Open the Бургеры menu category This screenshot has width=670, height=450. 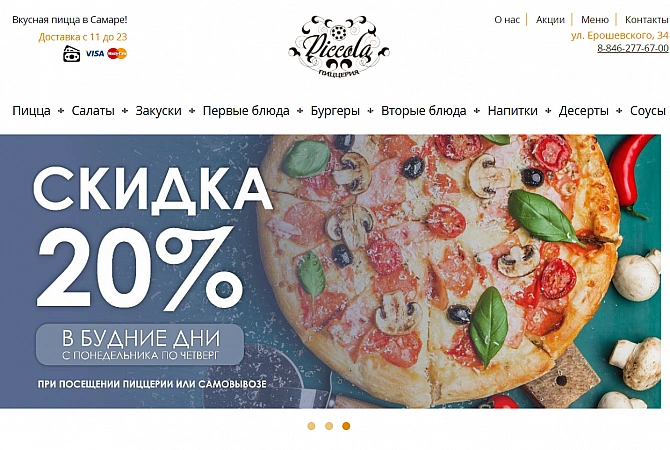335,111
